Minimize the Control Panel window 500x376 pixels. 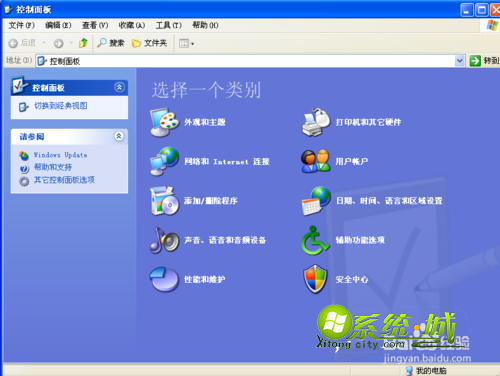tap(467, 10)
